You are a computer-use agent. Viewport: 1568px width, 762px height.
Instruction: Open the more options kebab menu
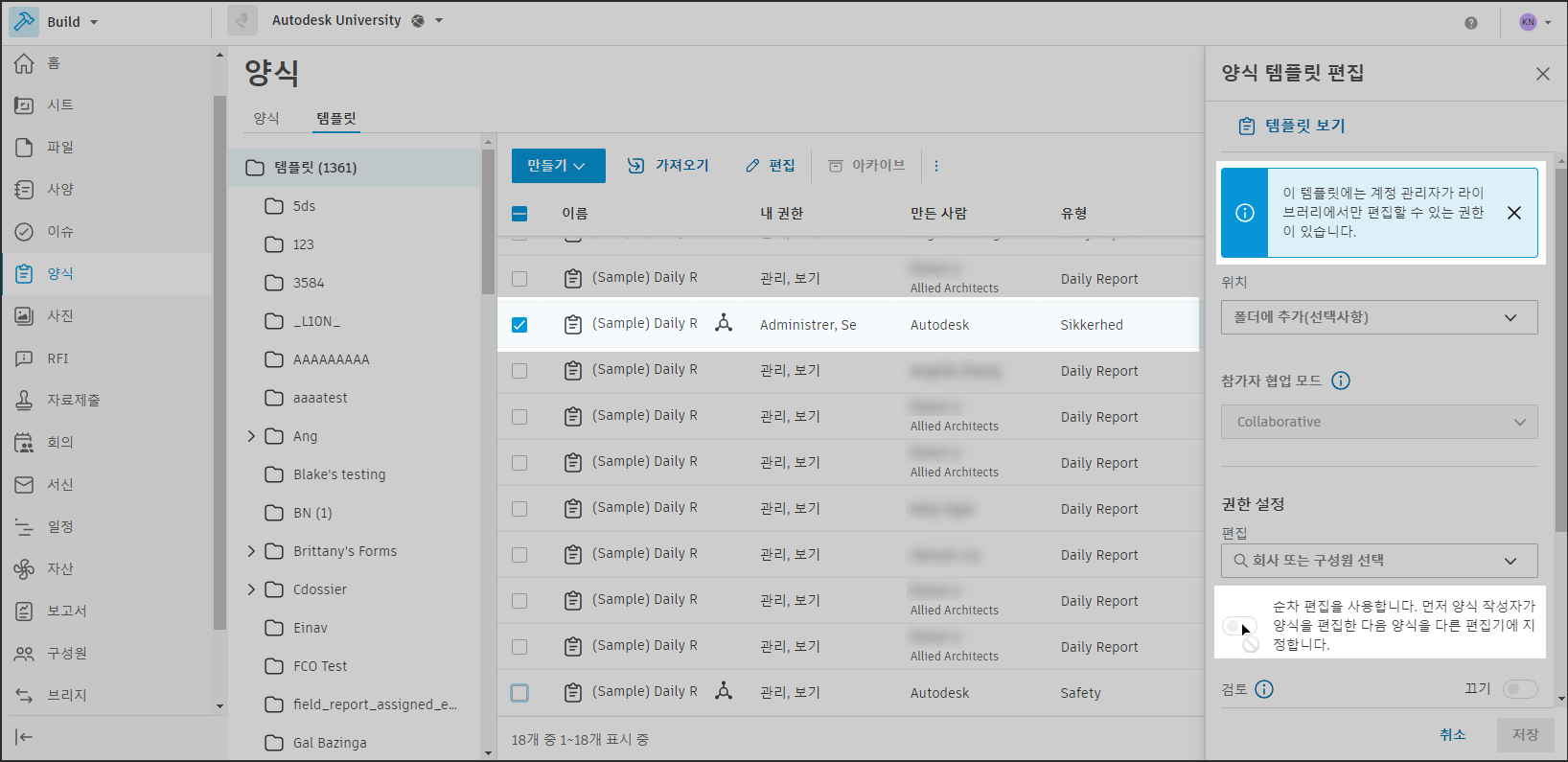936,166
